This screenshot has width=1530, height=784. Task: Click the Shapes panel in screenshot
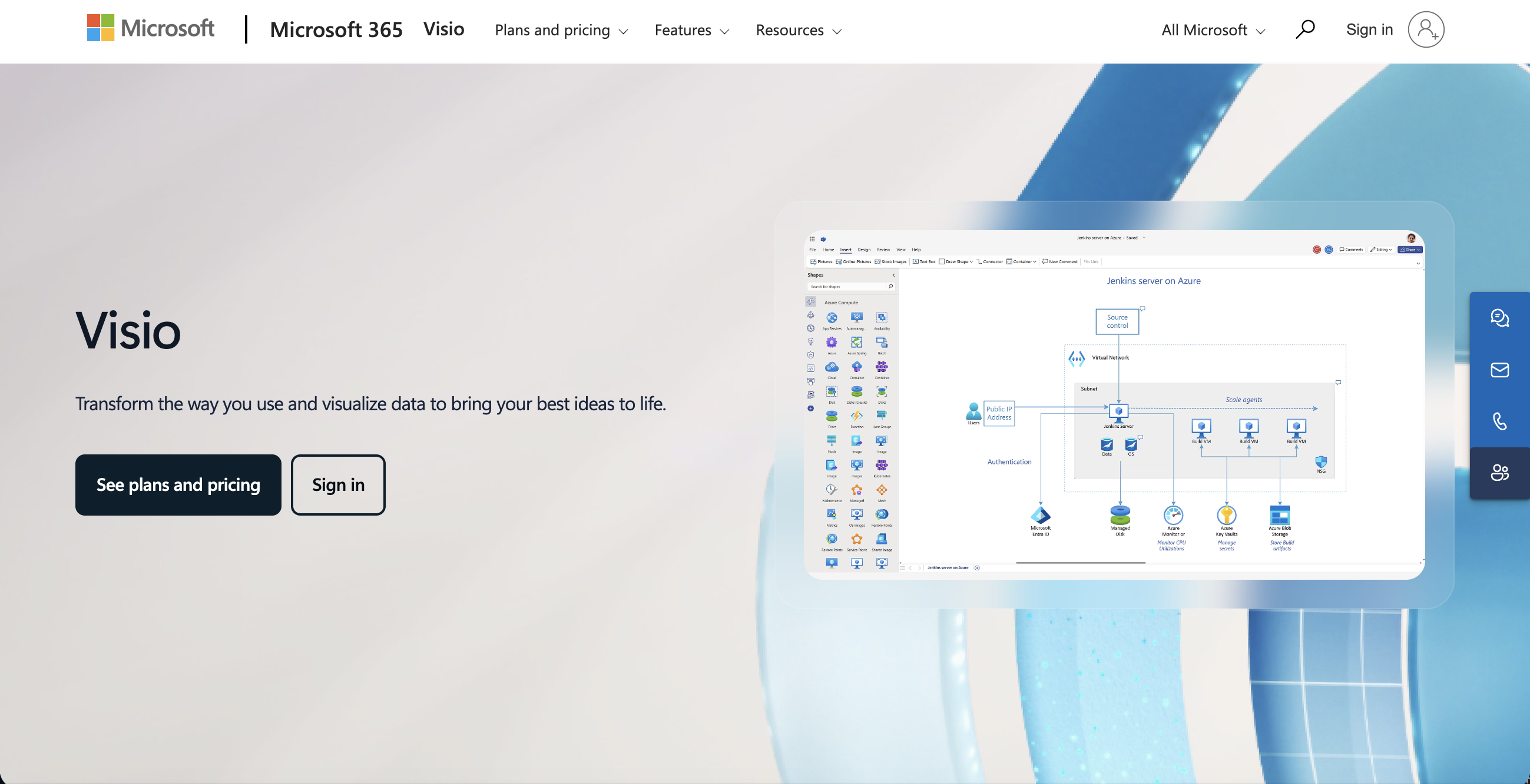850,416
